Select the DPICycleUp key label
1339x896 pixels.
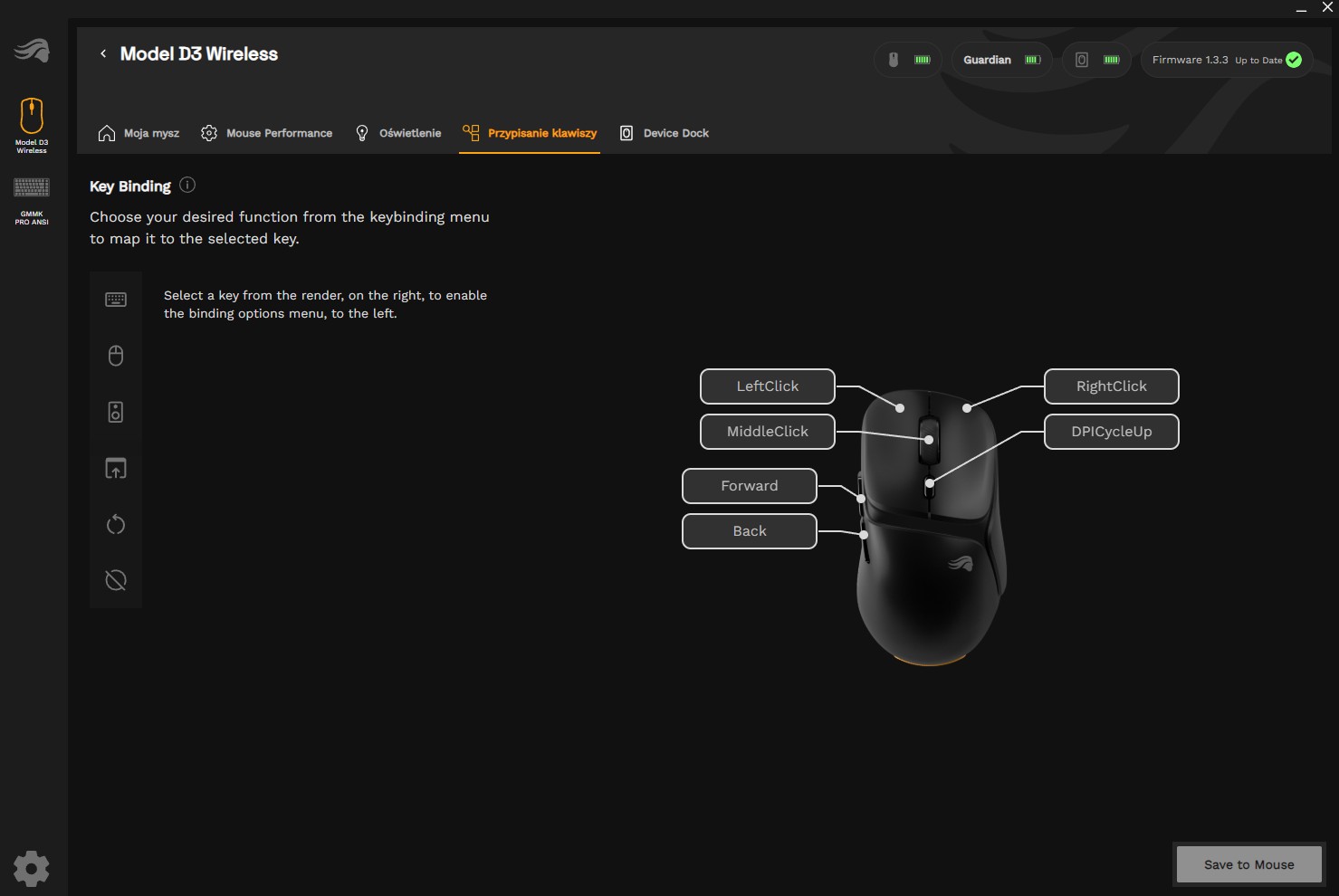[1111, 432]
